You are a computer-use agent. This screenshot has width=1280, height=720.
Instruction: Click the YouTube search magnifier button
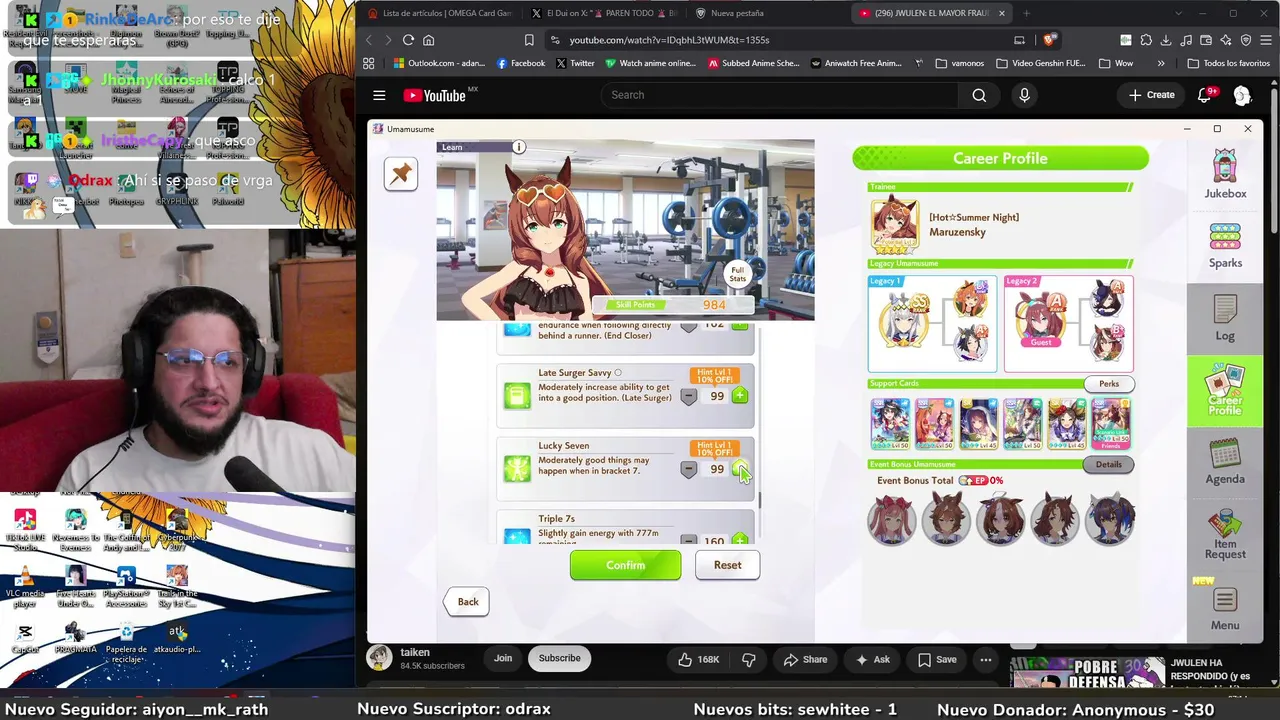pos(979,95)
